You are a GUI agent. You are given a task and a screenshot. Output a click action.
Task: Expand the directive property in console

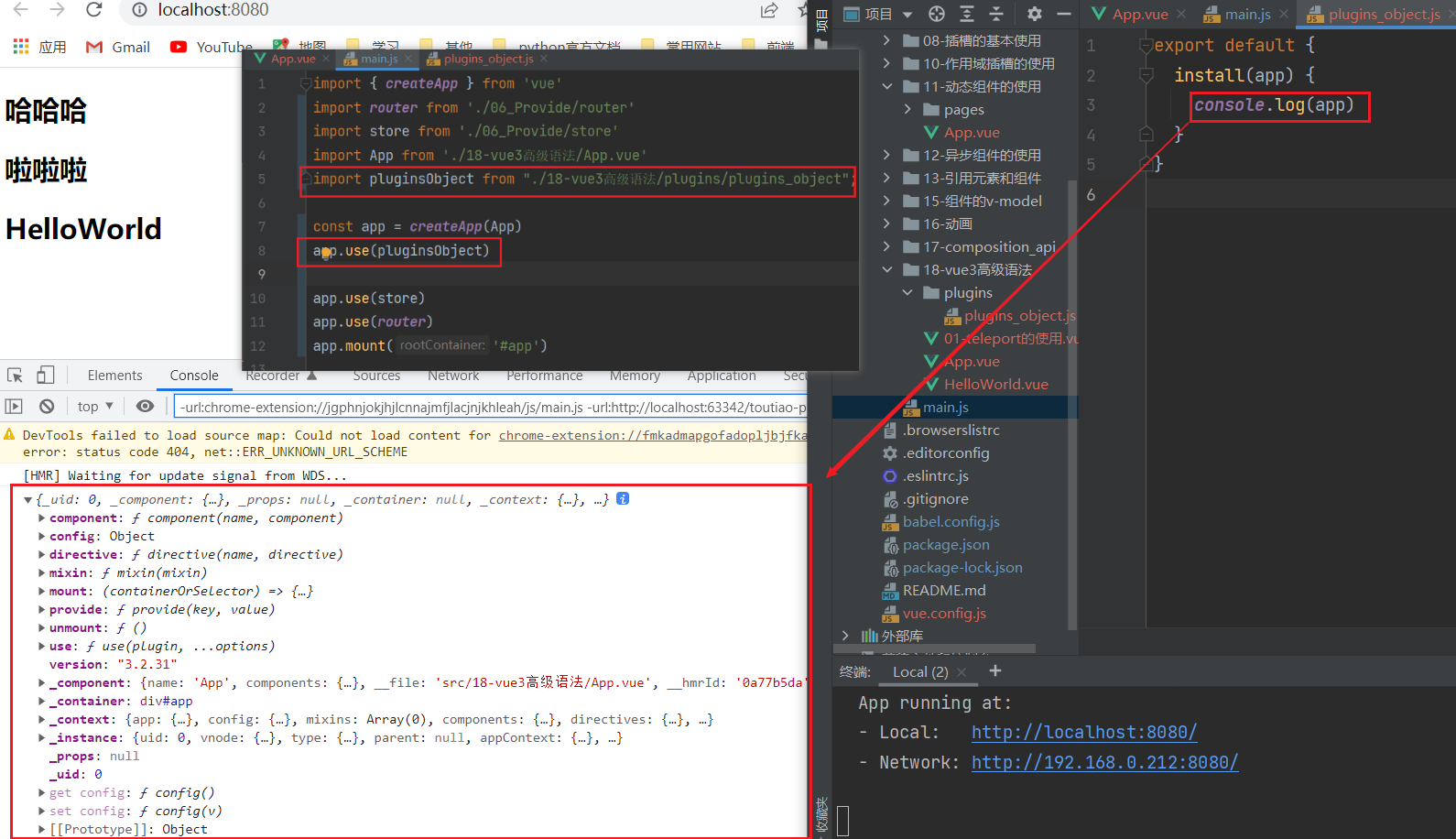(42, 555)
